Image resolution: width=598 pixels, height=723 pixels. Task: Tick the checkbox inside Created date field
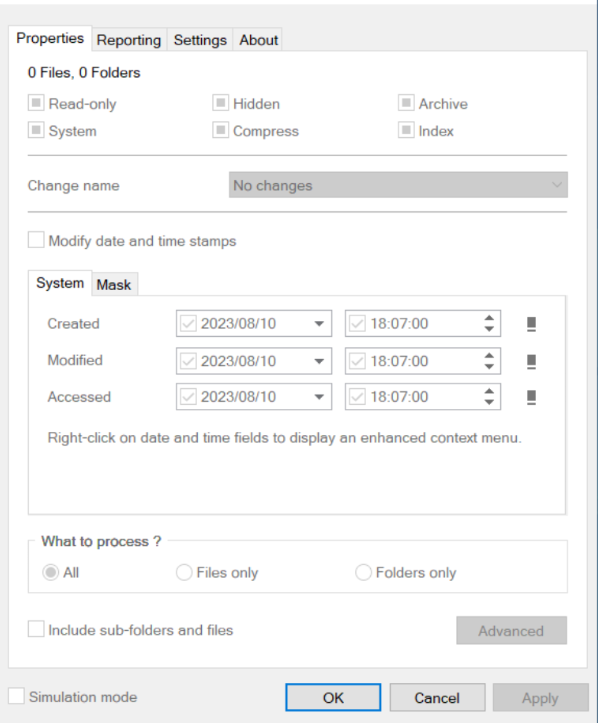coord(188,323)
